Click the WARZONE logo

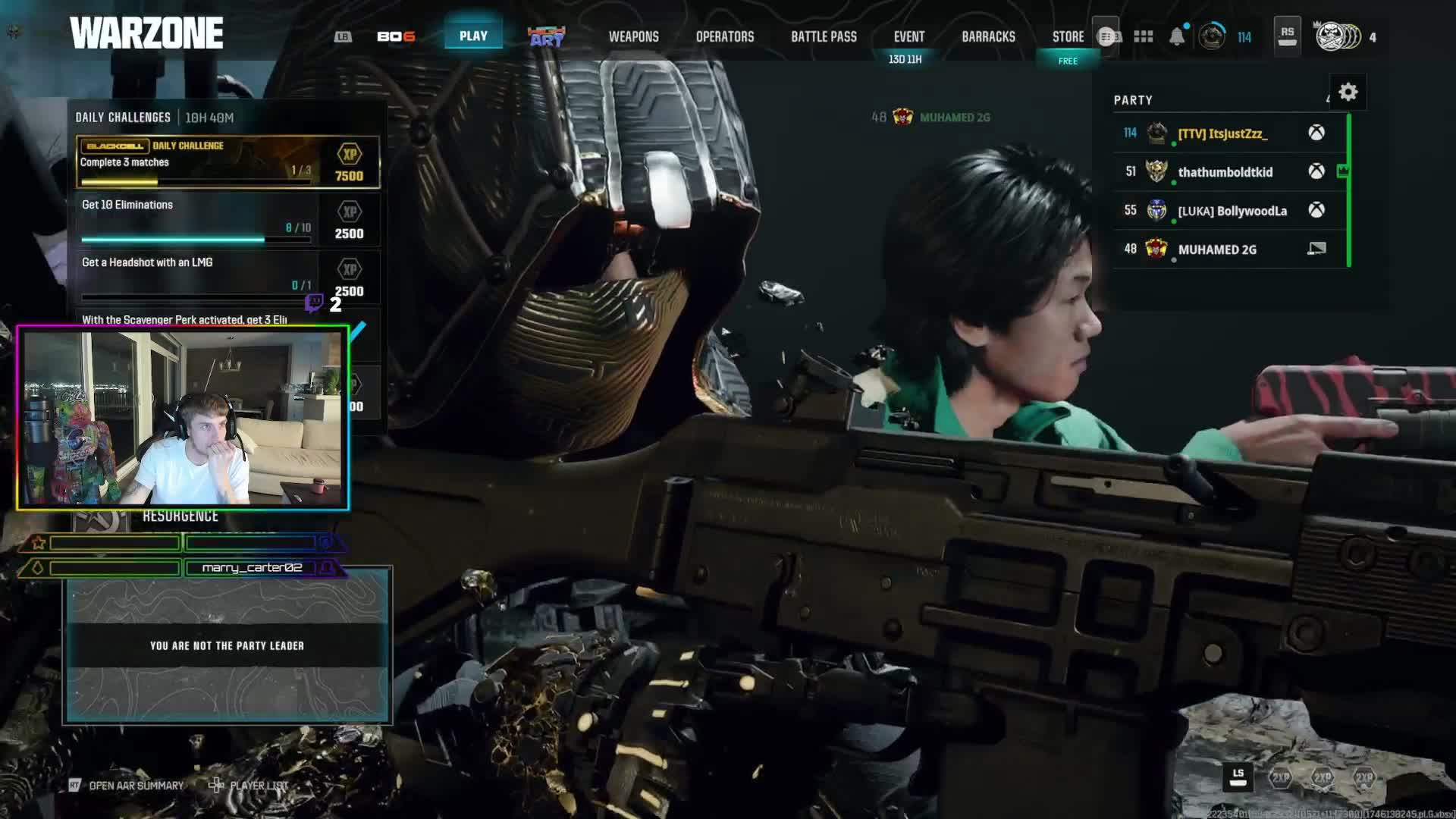coord(146,33)
